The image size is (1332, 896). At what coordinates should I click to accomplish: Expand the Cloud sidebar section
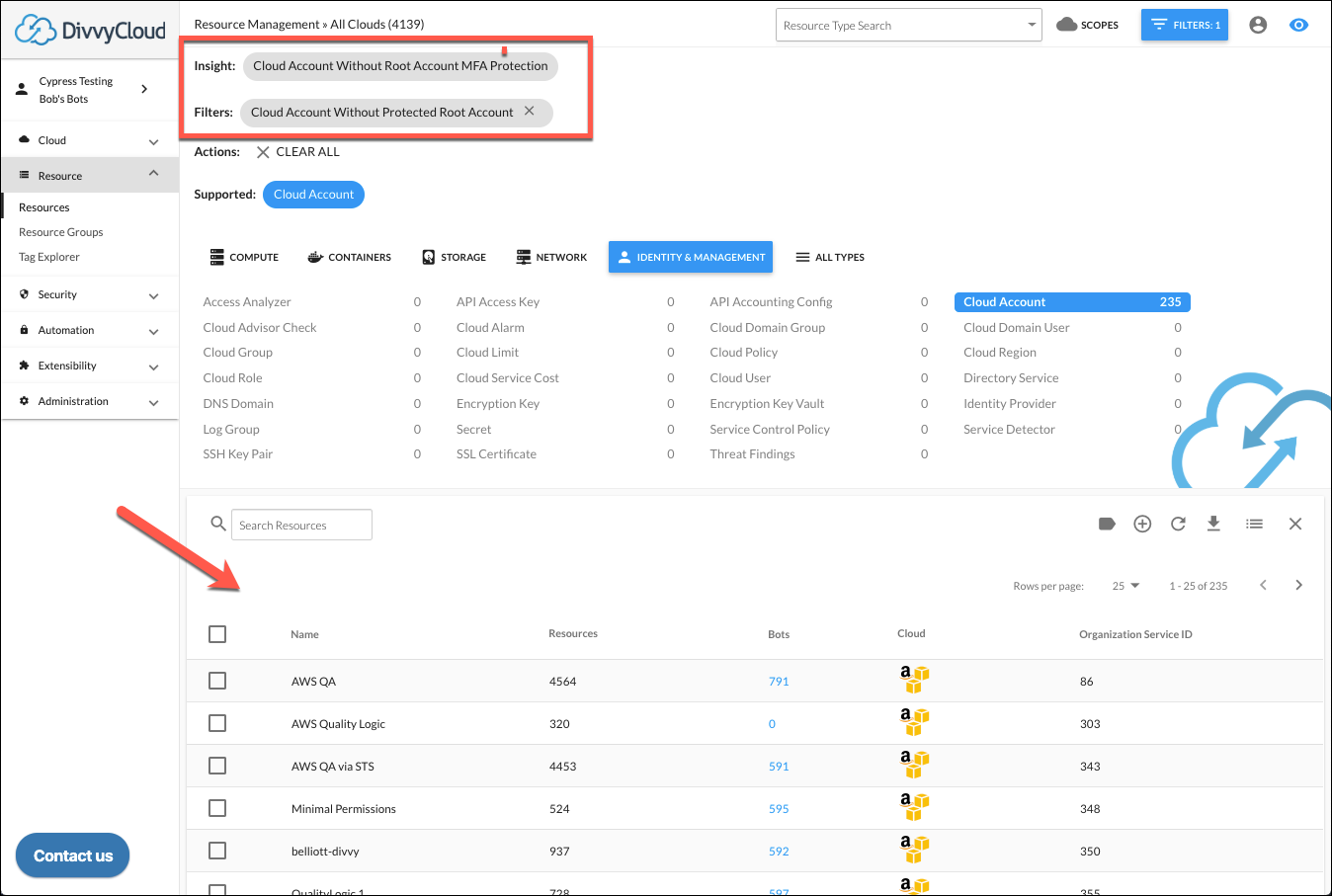90,140
